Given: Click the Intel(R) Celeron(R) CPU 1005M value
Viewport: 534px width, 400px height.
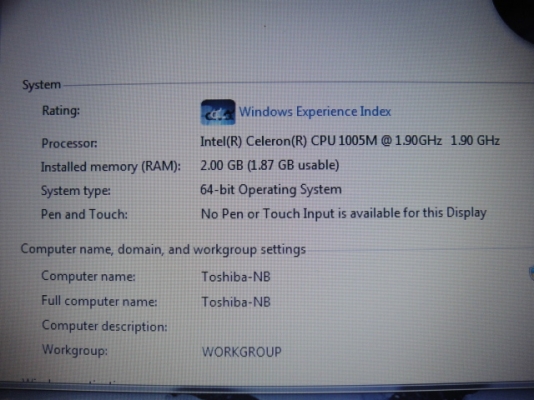Looking at the screenshot, I should (x=350, y=141).
